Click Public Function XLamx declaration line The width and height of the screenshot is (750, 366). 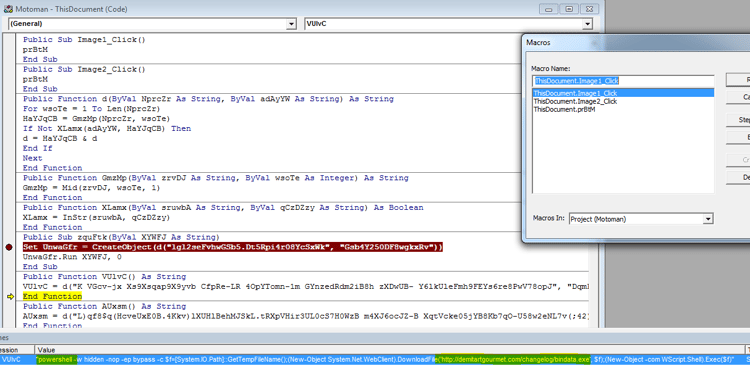point(223,208)
